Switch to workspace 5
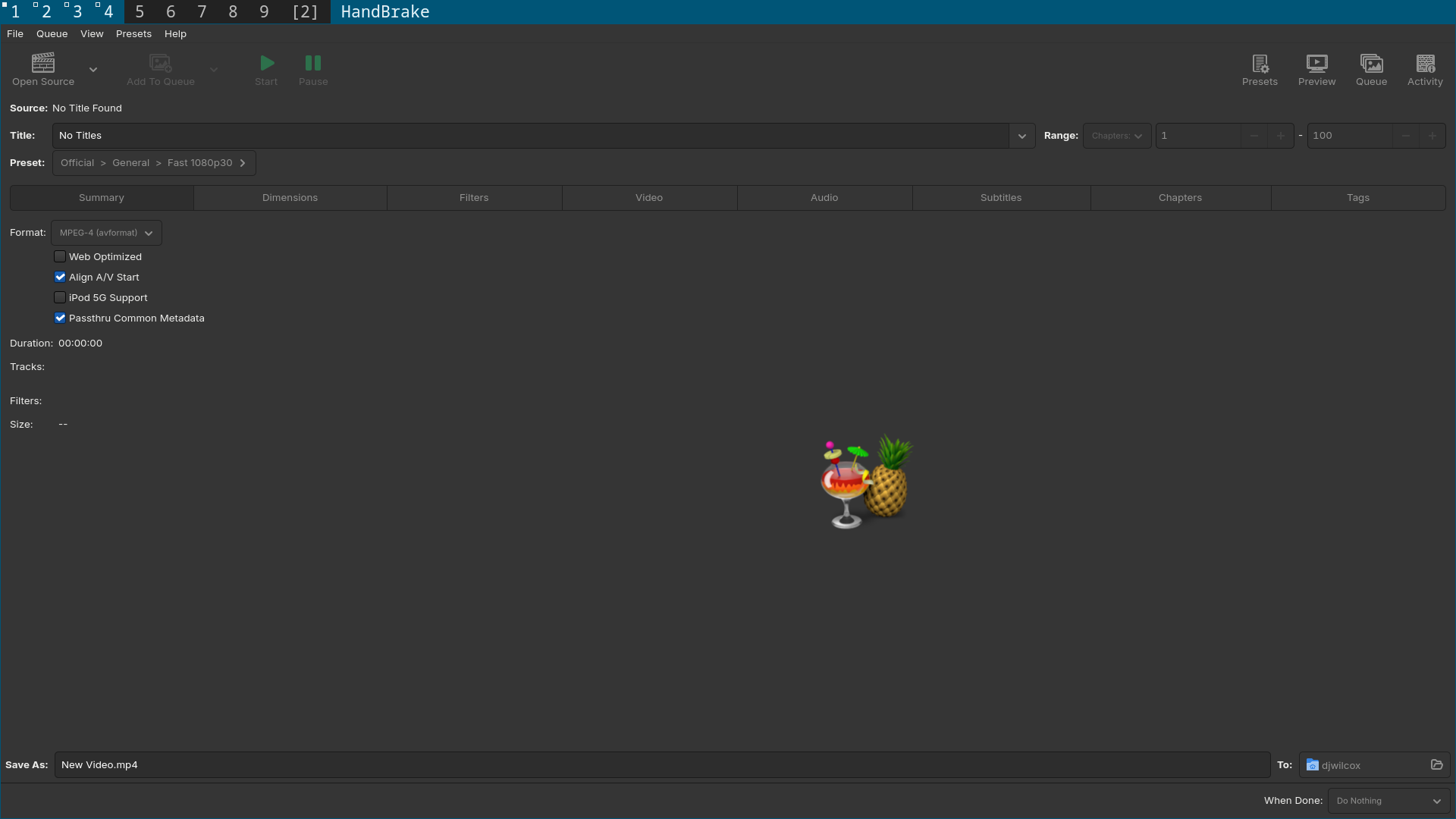Viewport: 1456px width, 819px height. tap(140, 11)
